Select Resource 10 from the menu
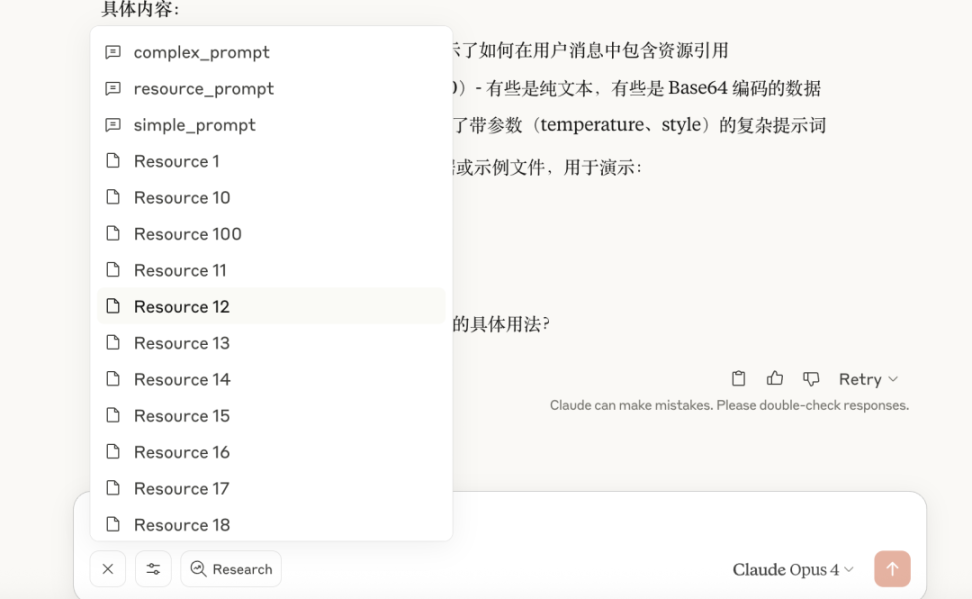 coord(181,198)
